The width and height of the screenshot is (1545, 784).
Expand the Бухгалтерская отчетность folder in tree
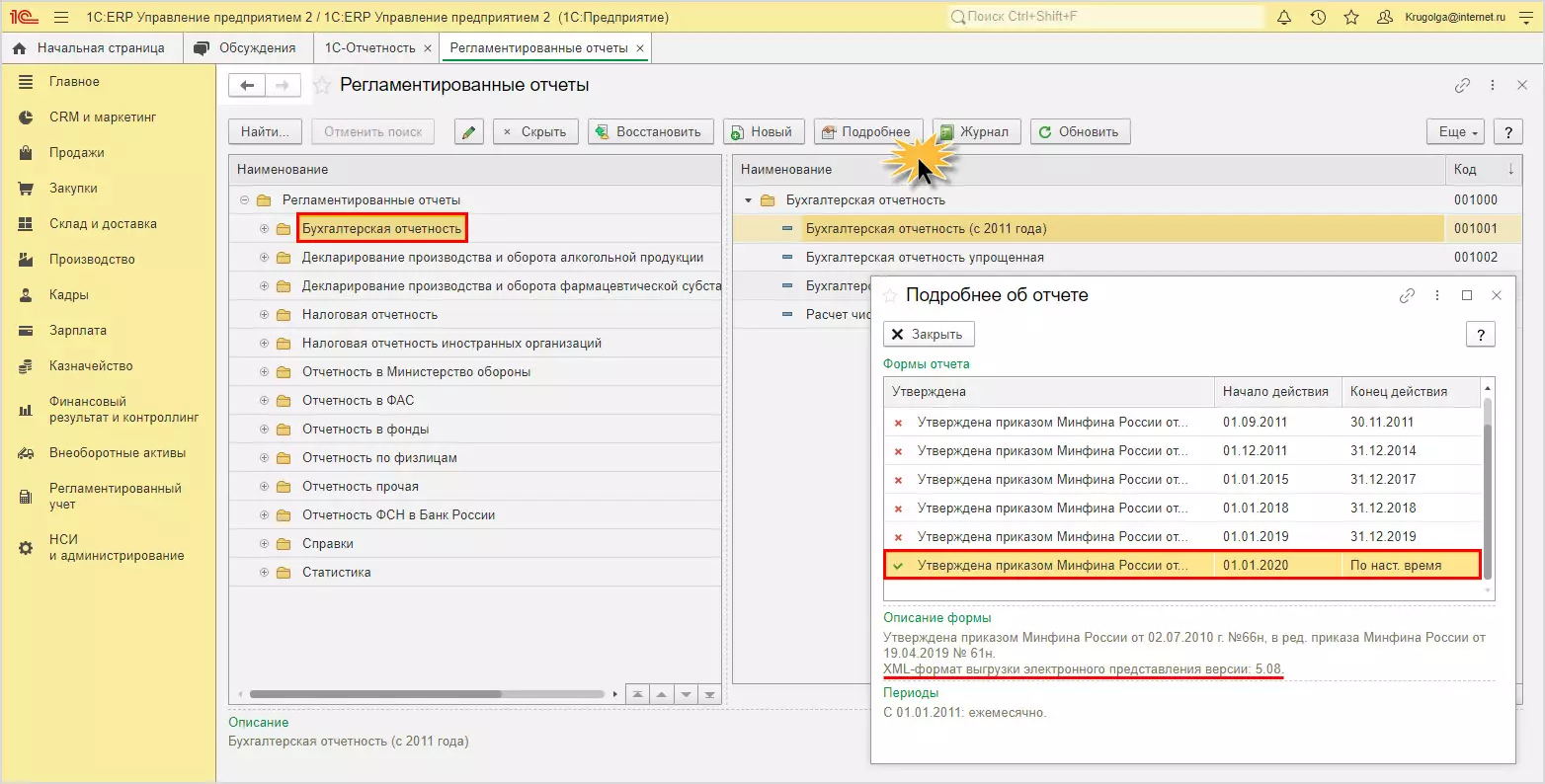(264, 229)
